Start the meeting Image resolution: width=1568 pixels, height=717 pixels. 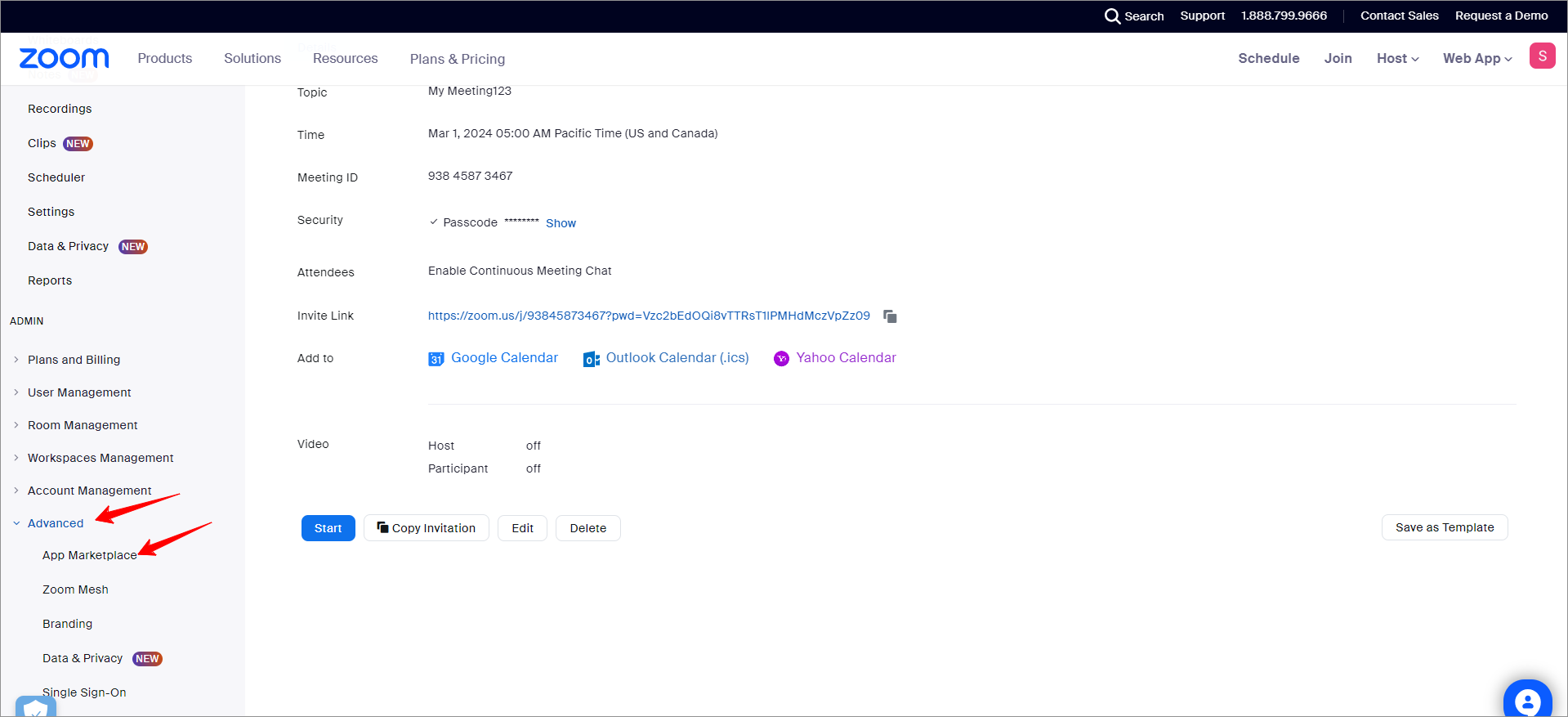pos(328,528)
